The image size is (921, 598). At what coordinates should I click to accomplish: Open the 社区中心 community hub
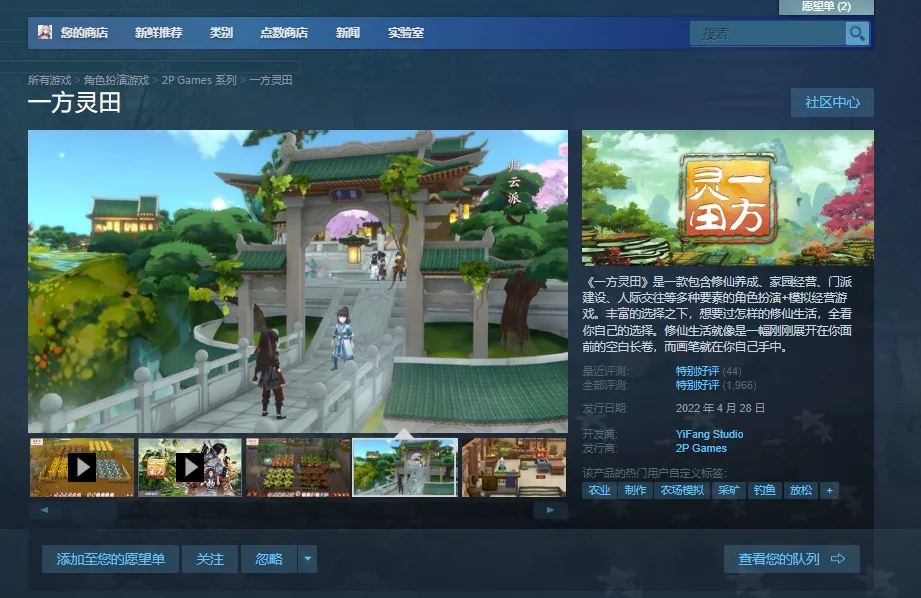(832, 103)
